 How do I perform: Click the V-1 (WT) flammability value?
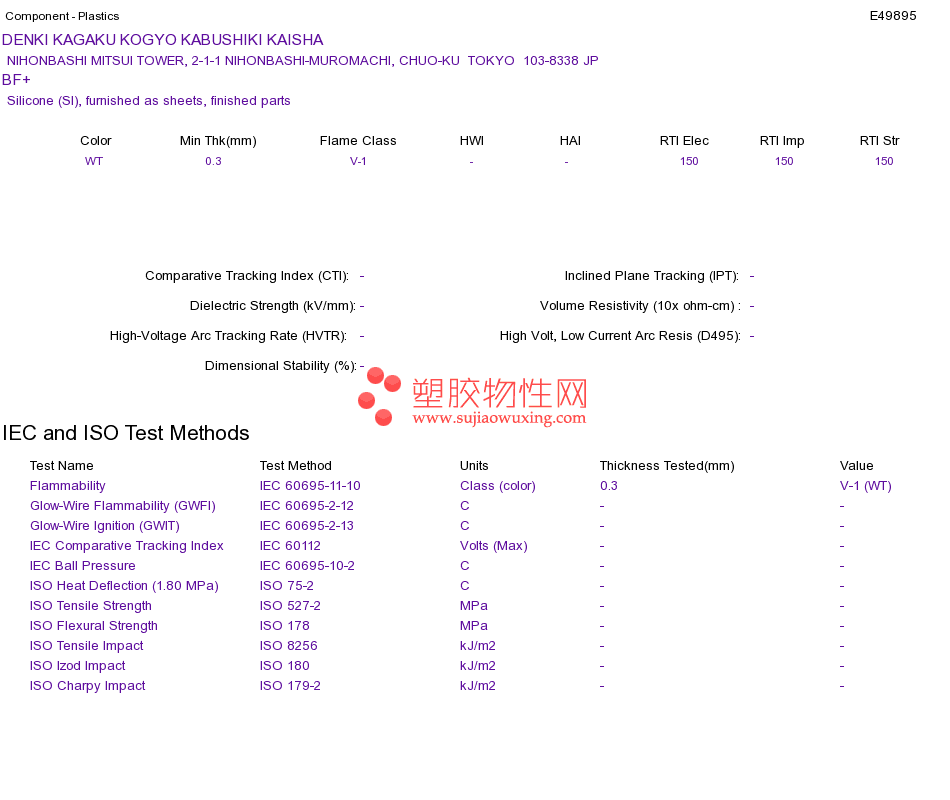[x=865, y=485]
